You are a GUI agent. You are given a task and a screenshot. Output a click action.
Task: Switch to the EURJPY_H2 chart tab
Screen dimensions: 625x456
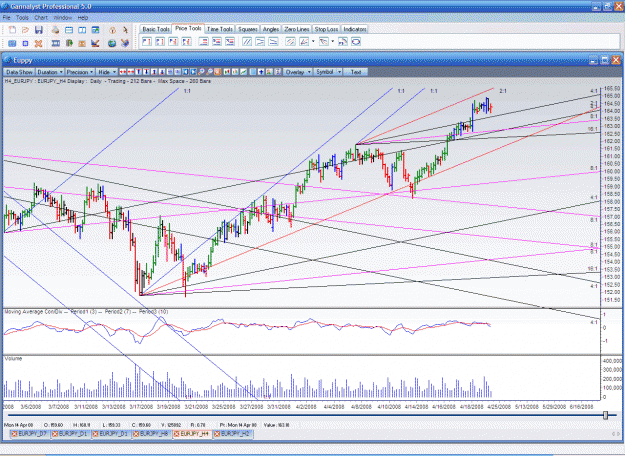tap(233, 434)
